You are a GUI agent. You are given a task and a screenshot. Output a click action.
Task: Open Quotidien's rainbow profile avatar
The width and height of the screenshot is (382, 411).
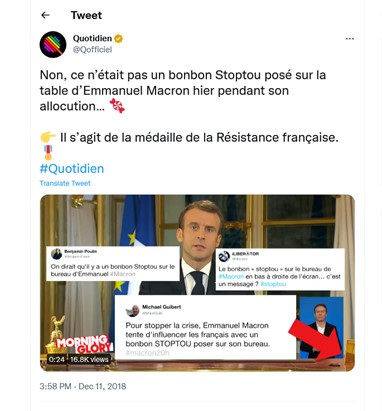[x=53, y=44]
